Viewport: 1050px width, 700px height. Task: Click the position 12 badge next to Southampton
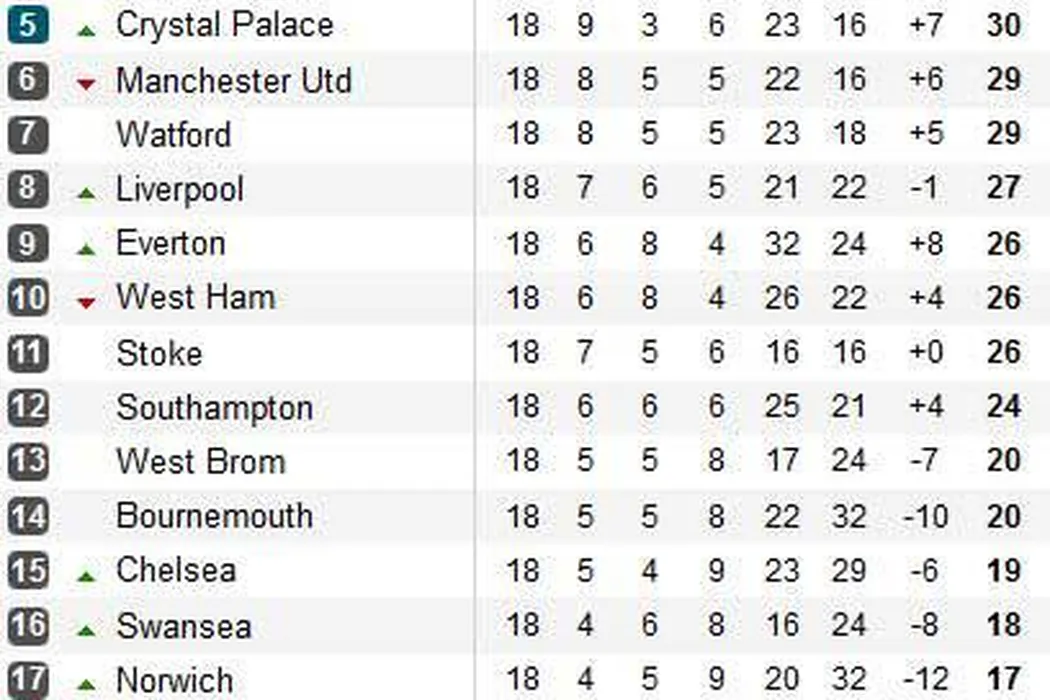[x=27, y=407]
